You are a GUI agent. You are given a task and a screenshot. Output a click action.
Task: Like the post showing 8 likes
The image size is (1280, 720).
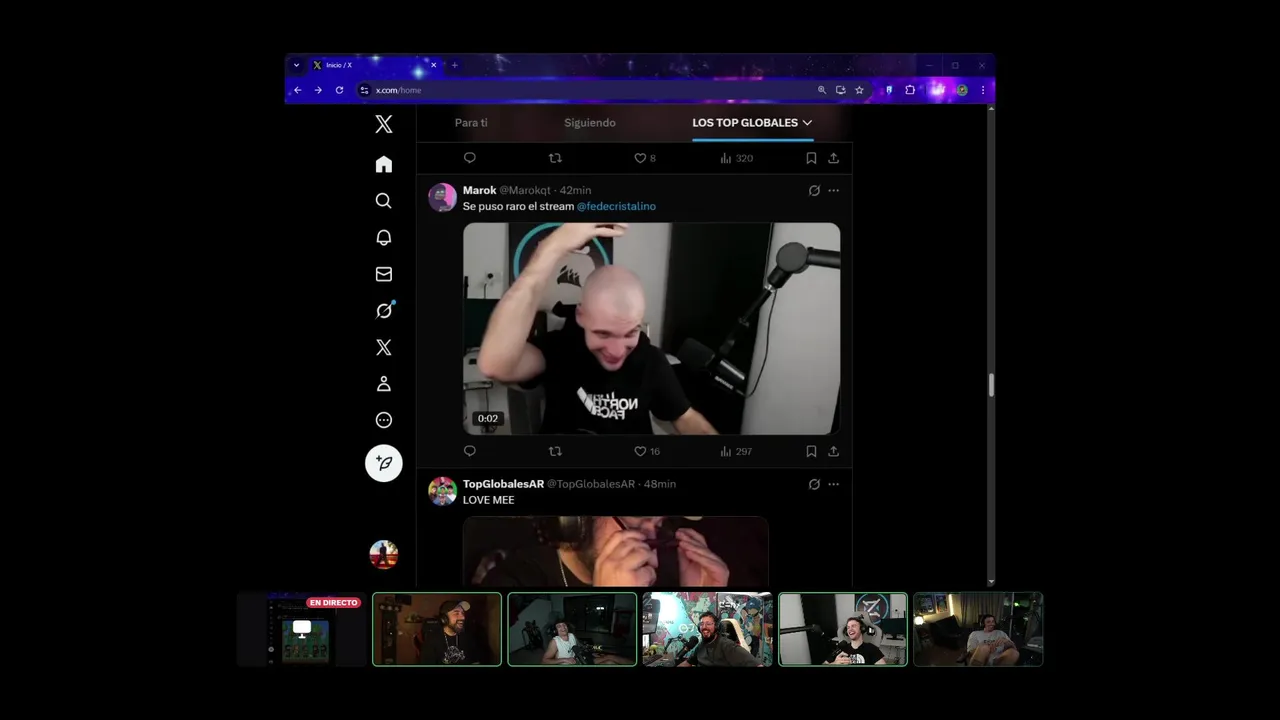[x=645, y=158]
